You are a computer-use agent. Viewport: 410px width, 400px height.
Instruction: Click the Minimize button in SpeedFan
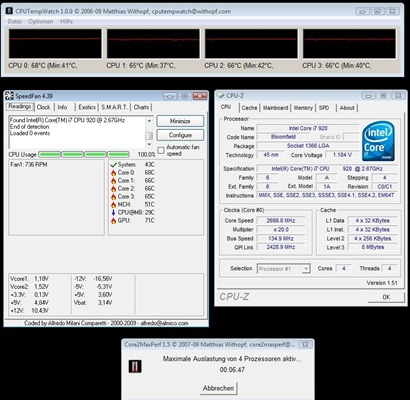click(x=180, y=121)
